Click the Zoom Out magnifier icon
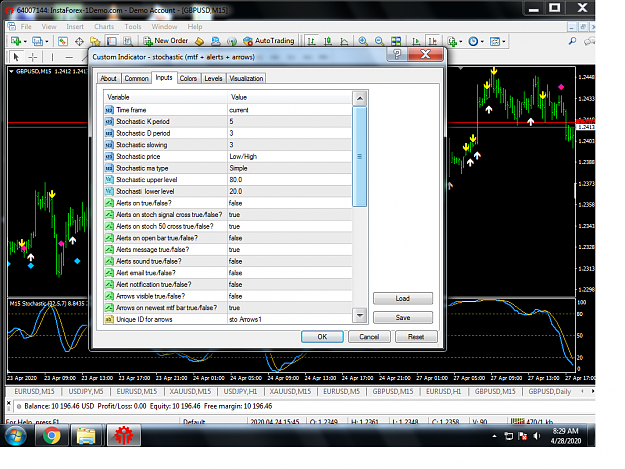The image size is (625, 469). (x=379, y=41)
